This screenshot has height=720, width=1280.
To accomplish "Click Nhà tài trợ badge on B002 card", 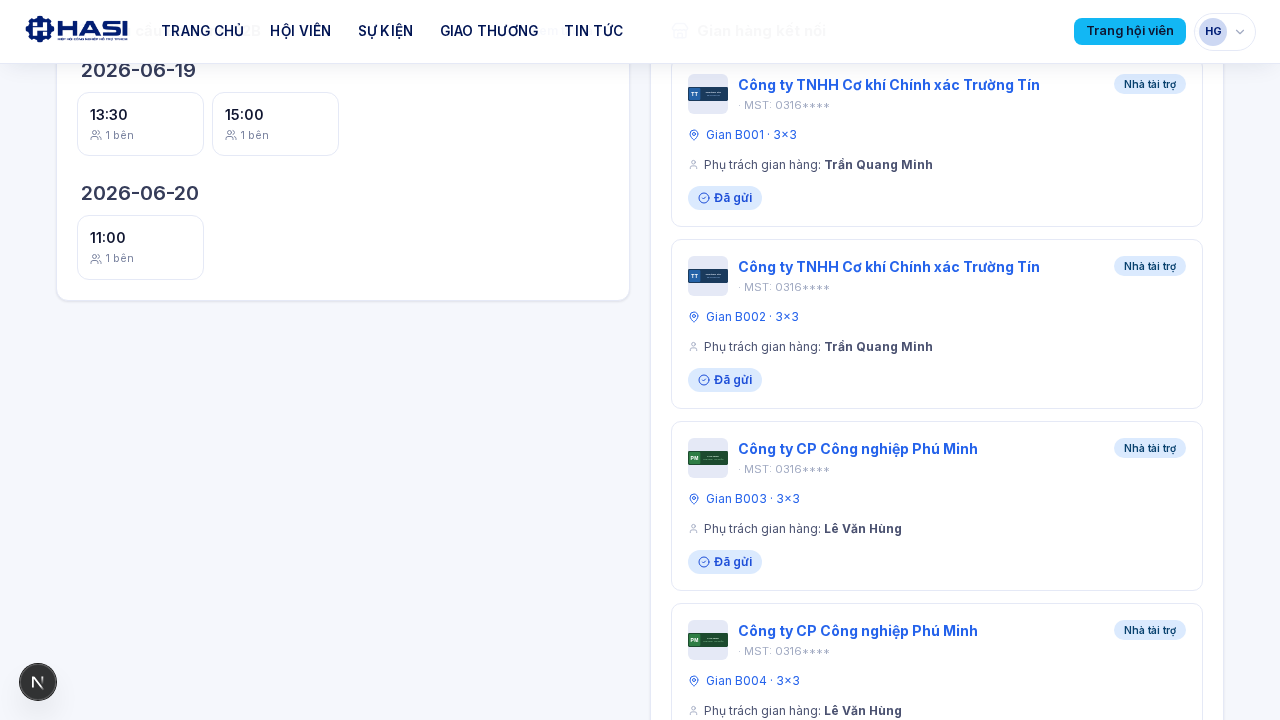I will [x=1150, y=266].
